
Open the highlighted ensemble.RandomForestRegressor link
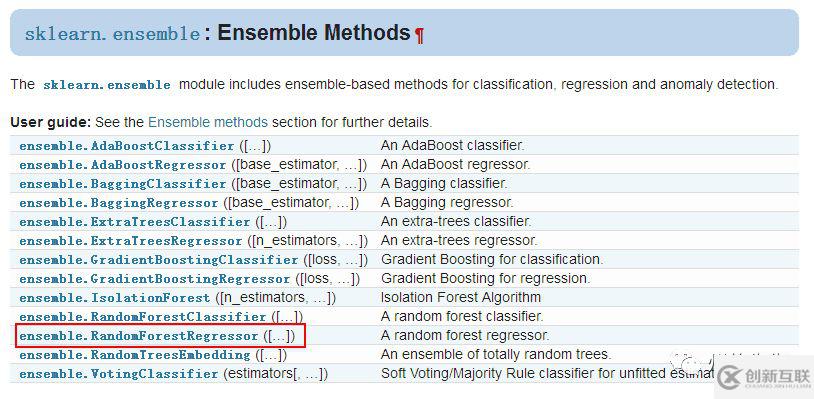pos(139,336)
